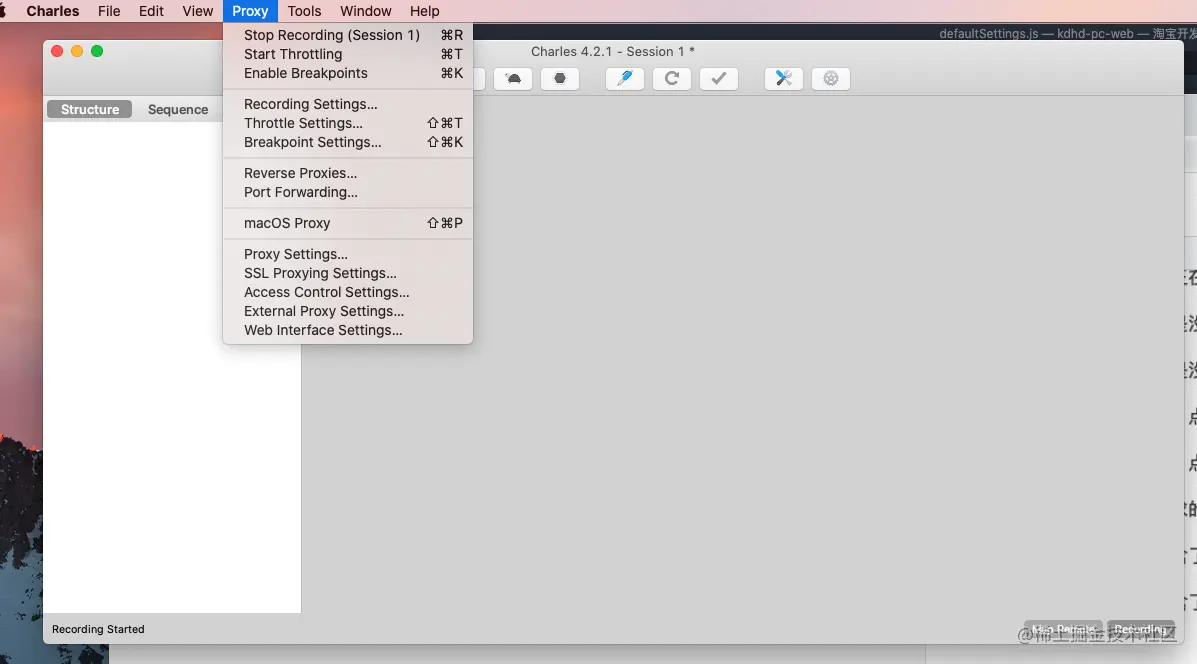Open SSL Proxying Settings... entry
This screenshot has height=664, width=1197.
[x=348, y=273]
